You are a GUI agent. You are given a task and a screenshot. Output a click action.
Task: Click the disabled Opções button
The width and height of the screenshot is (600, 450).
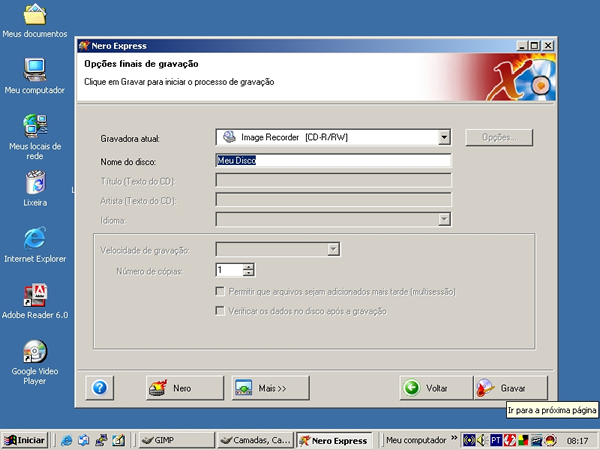click(x=499, y=137)
